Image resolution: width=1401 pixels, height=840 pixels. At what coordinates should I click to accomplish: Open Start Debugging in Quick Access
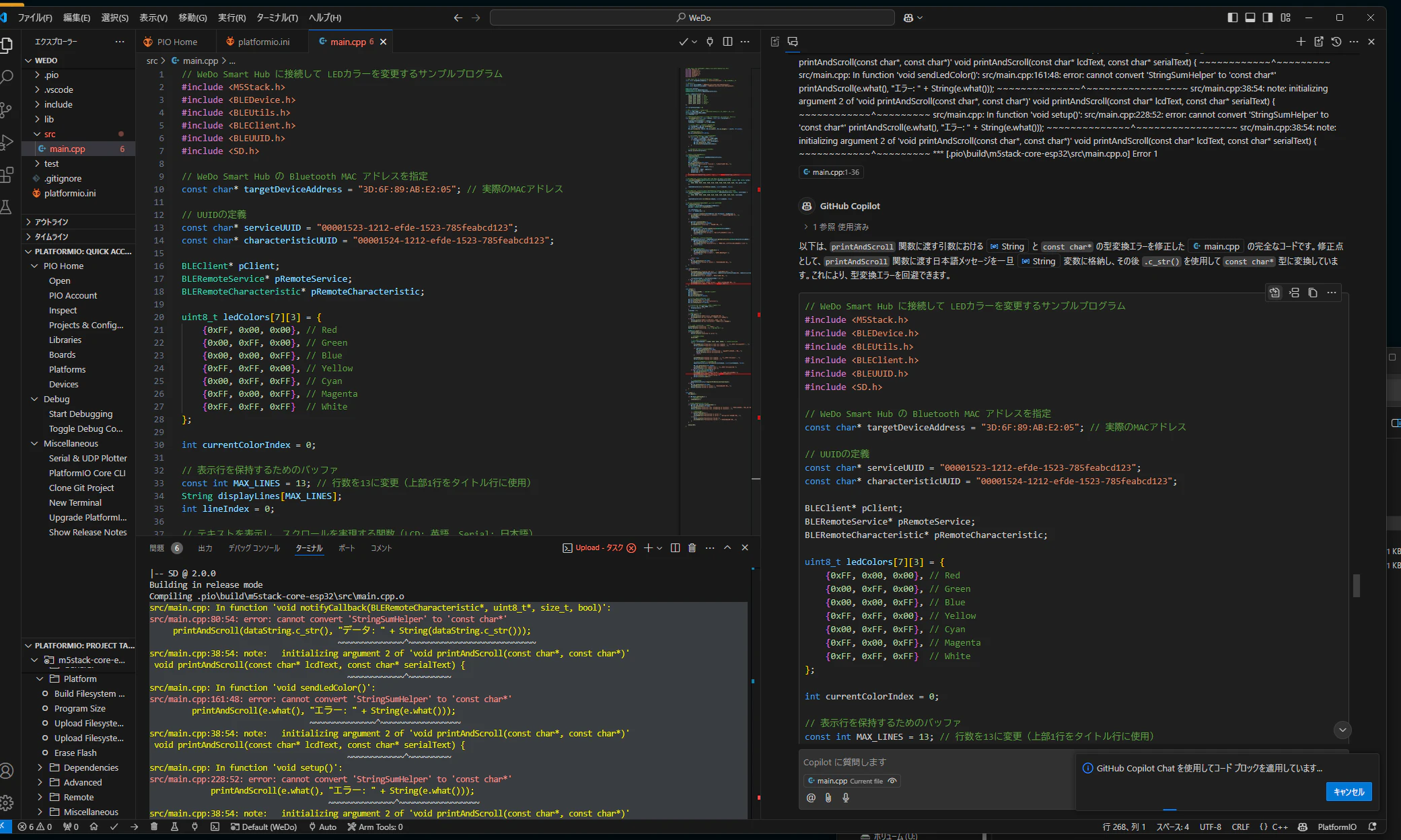[81, 414]
